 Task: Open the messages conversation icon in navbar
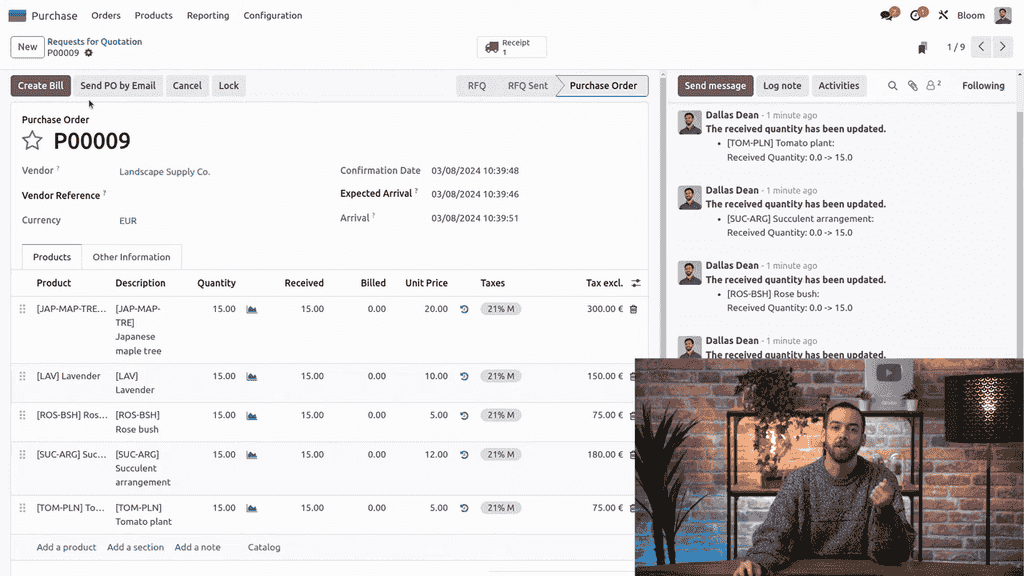tap(886, 16)
